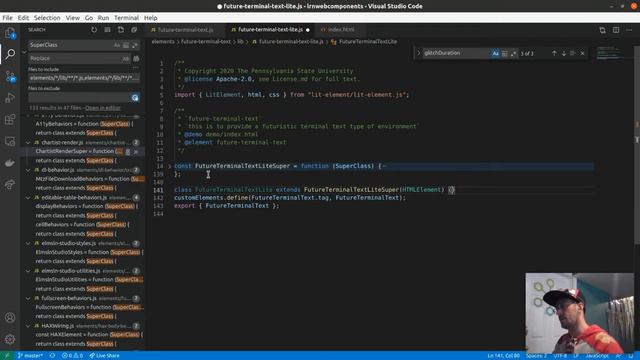Viewport: 640px width, 360px height.
Task: Click the sync changes icon in status bar
Action: [52, 356]
